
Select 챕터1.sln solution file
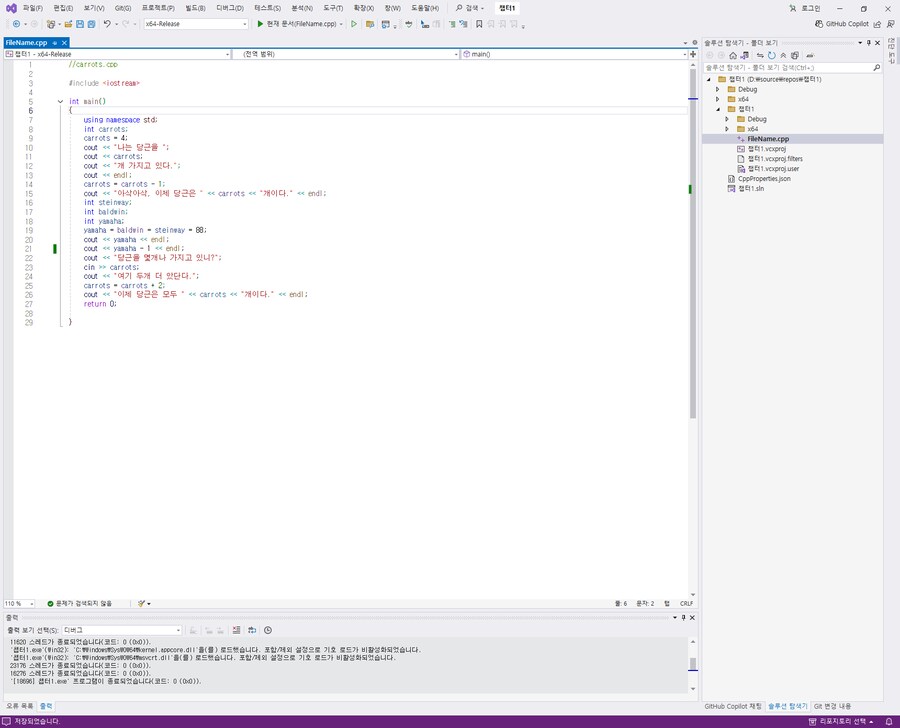[x=751, y=189]
